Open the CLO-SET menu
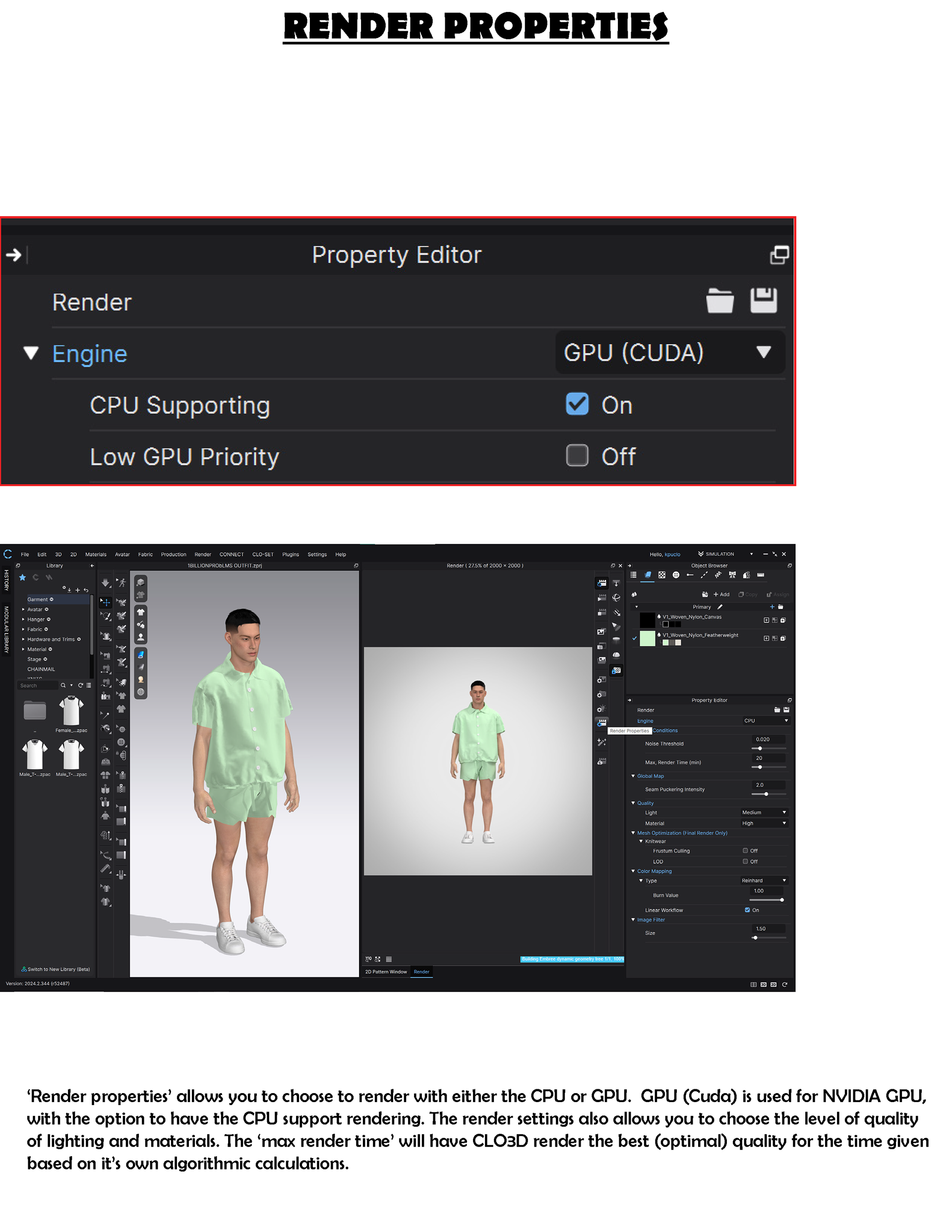952x1232 pixels. tap(263, 554)
